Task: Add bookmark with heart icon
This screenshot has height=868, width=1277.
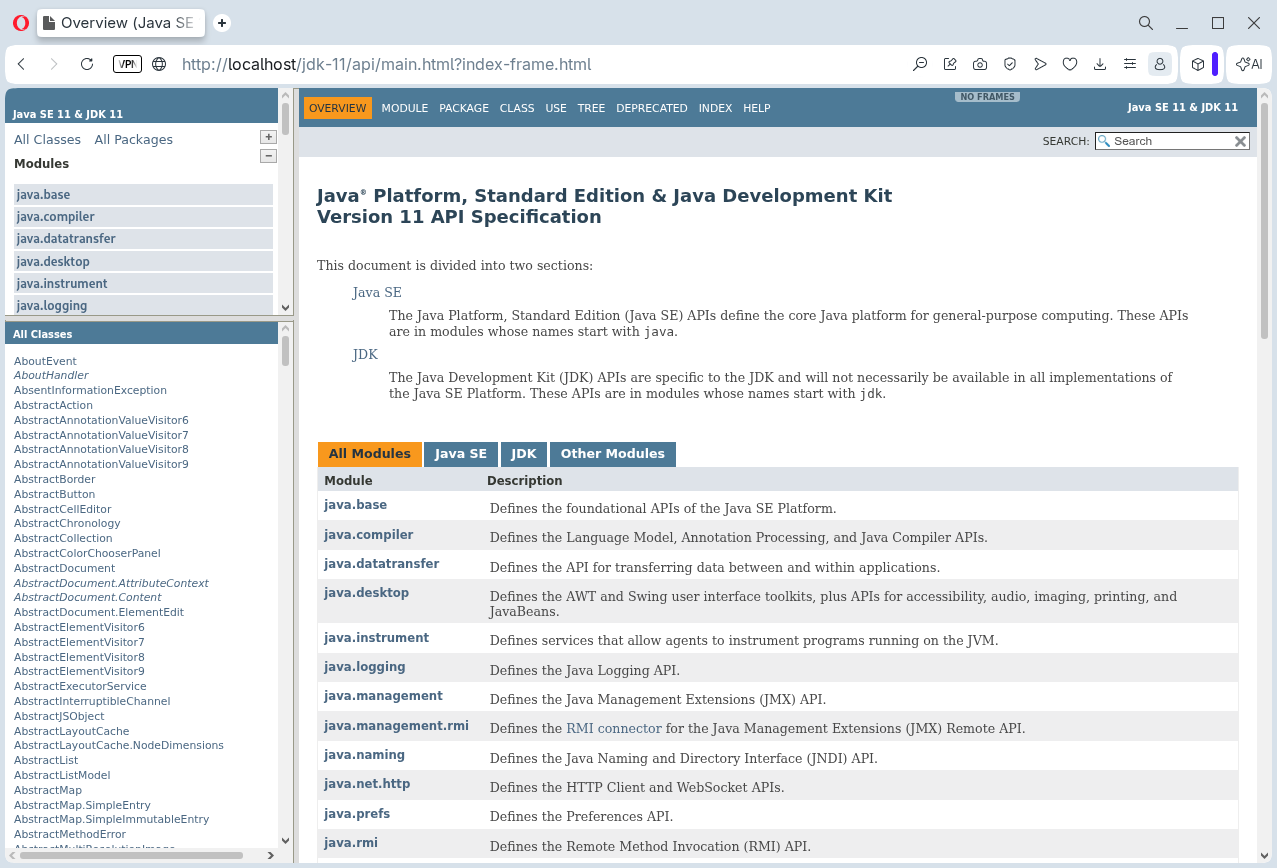Action: pos(1070,64)
